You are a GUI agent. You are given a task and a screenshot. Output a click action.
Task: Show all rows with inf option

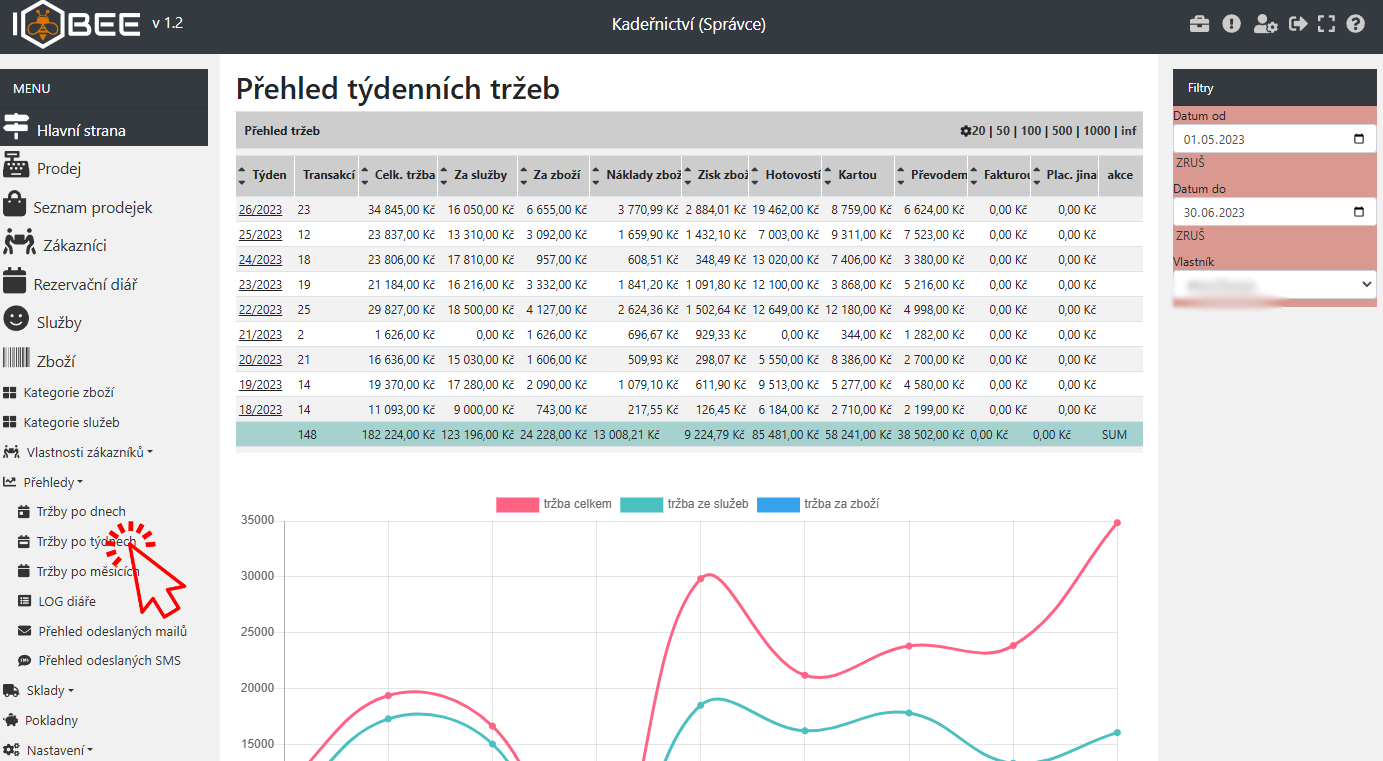(1128, 131)
